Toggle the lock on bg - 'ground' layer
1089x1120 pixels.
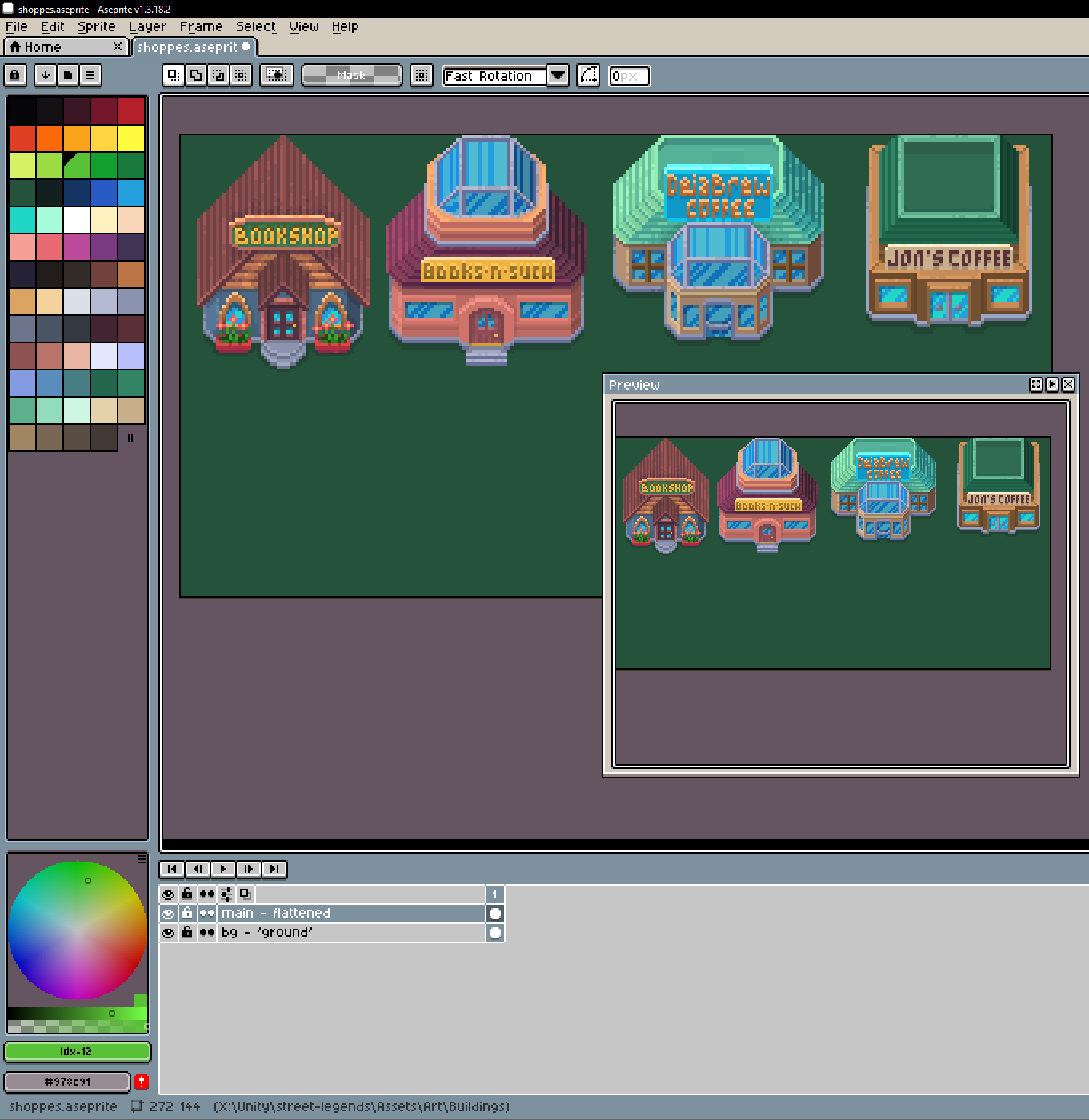tap(187, 933)
